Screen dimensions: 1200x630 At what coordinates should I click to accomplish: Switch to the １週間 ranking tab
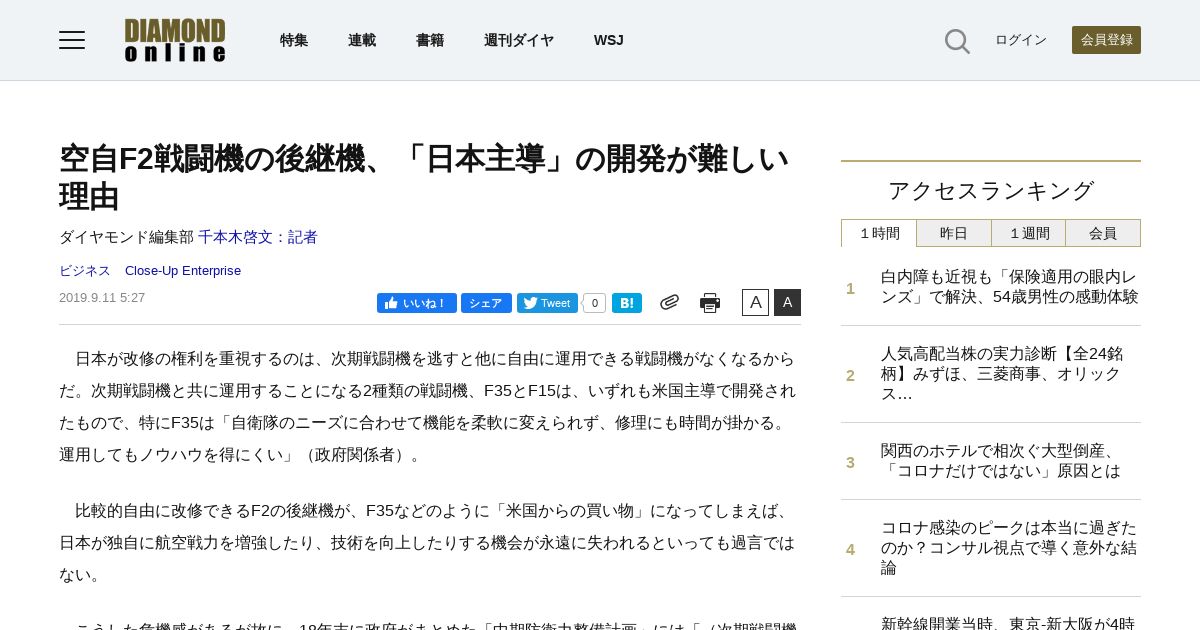(1029, 233)
